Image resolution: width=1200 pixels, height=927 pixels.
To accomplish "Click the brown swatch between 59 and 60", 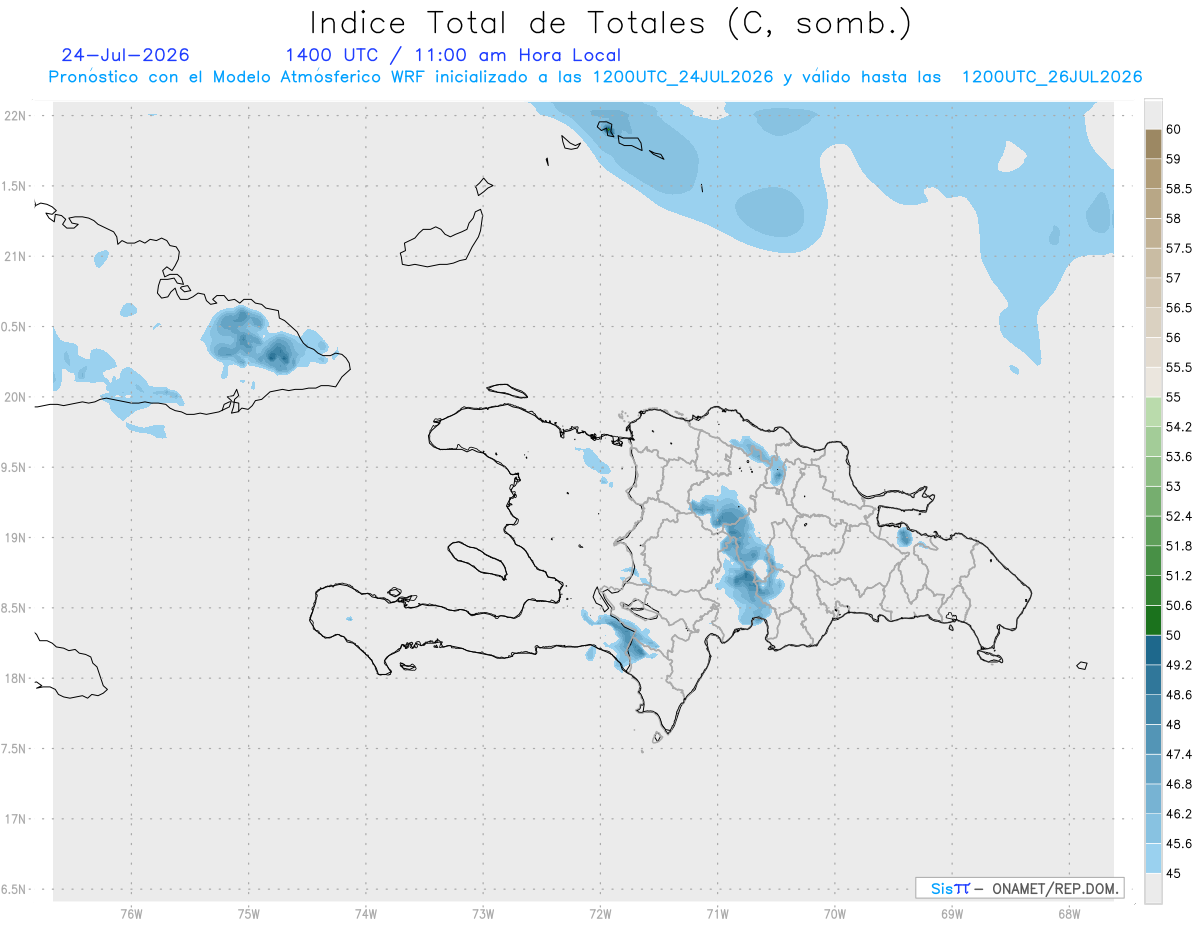I will click(1153, 144).
